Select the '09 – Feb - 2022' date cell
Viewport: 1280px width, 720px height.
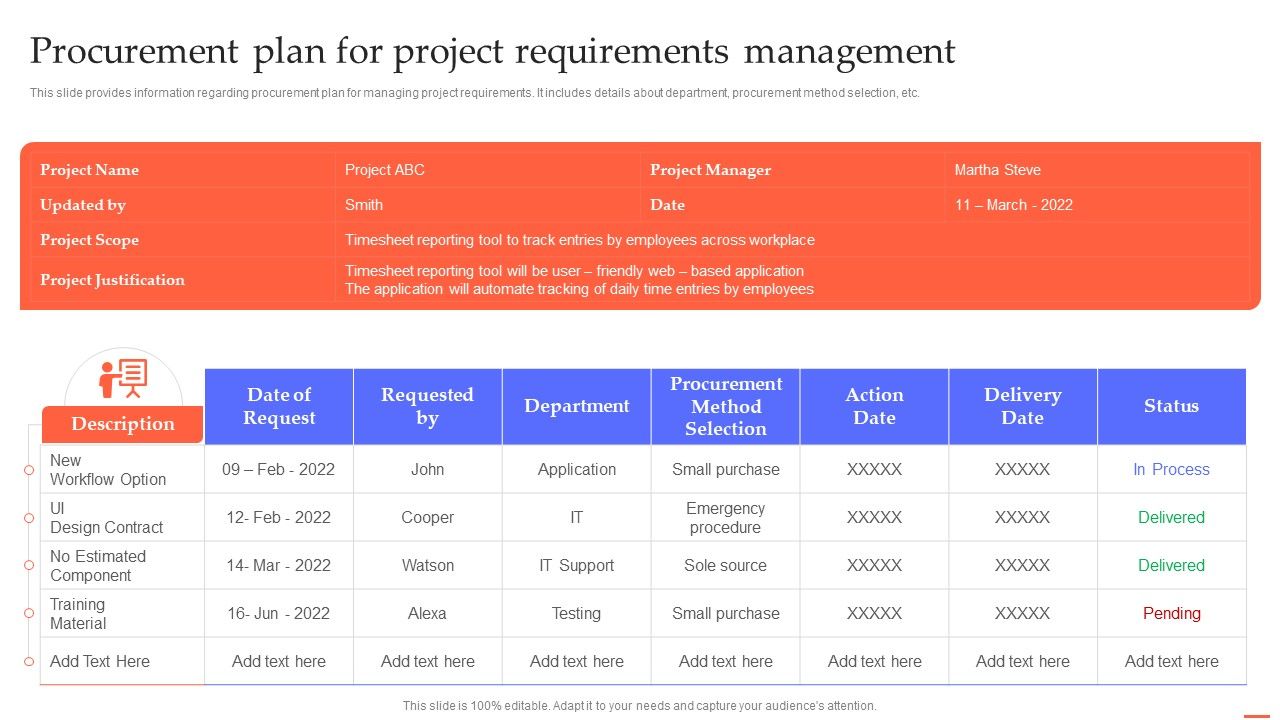279,469
